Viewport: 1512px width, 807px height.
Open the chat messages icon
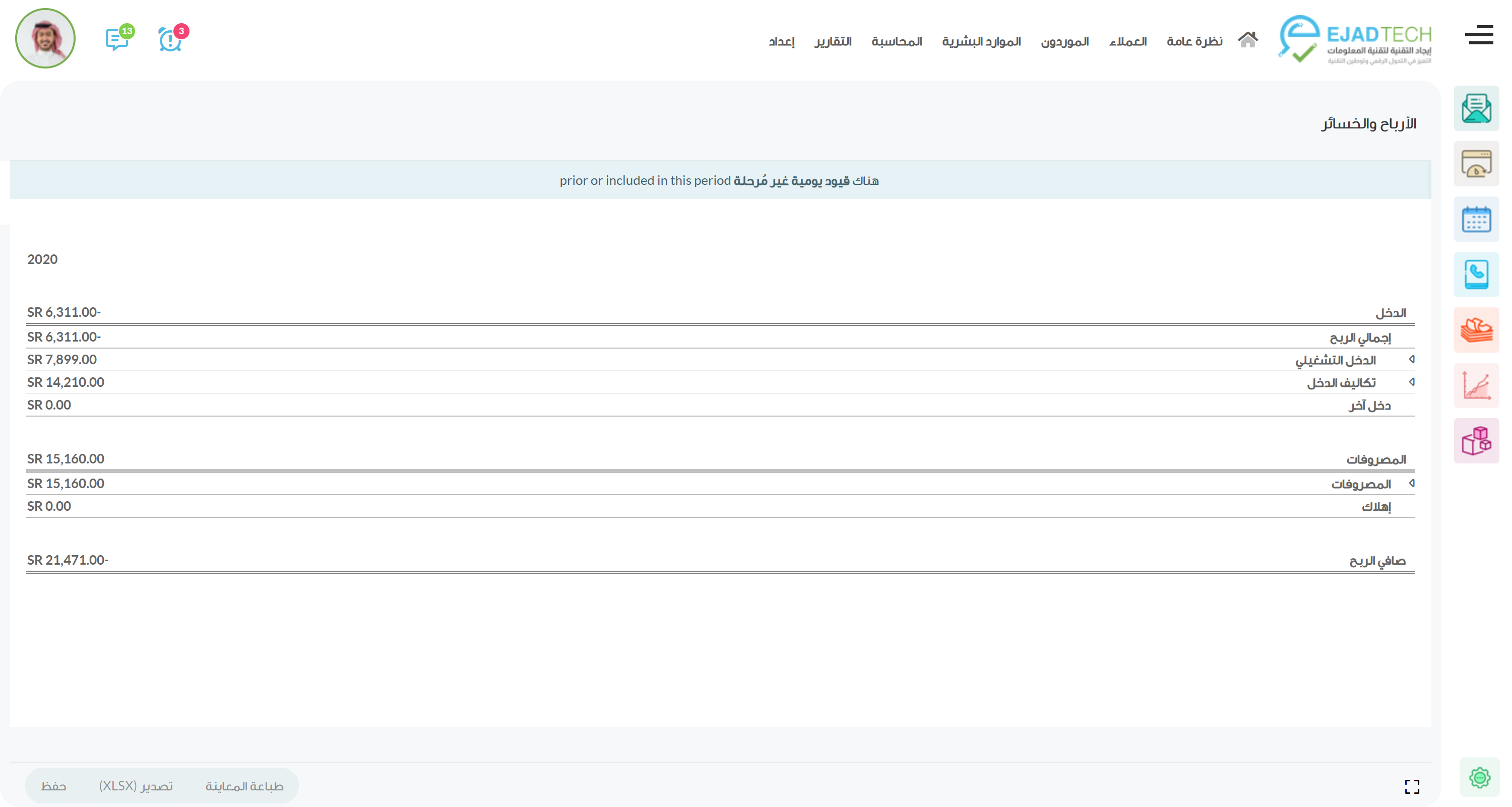point(117,40)
